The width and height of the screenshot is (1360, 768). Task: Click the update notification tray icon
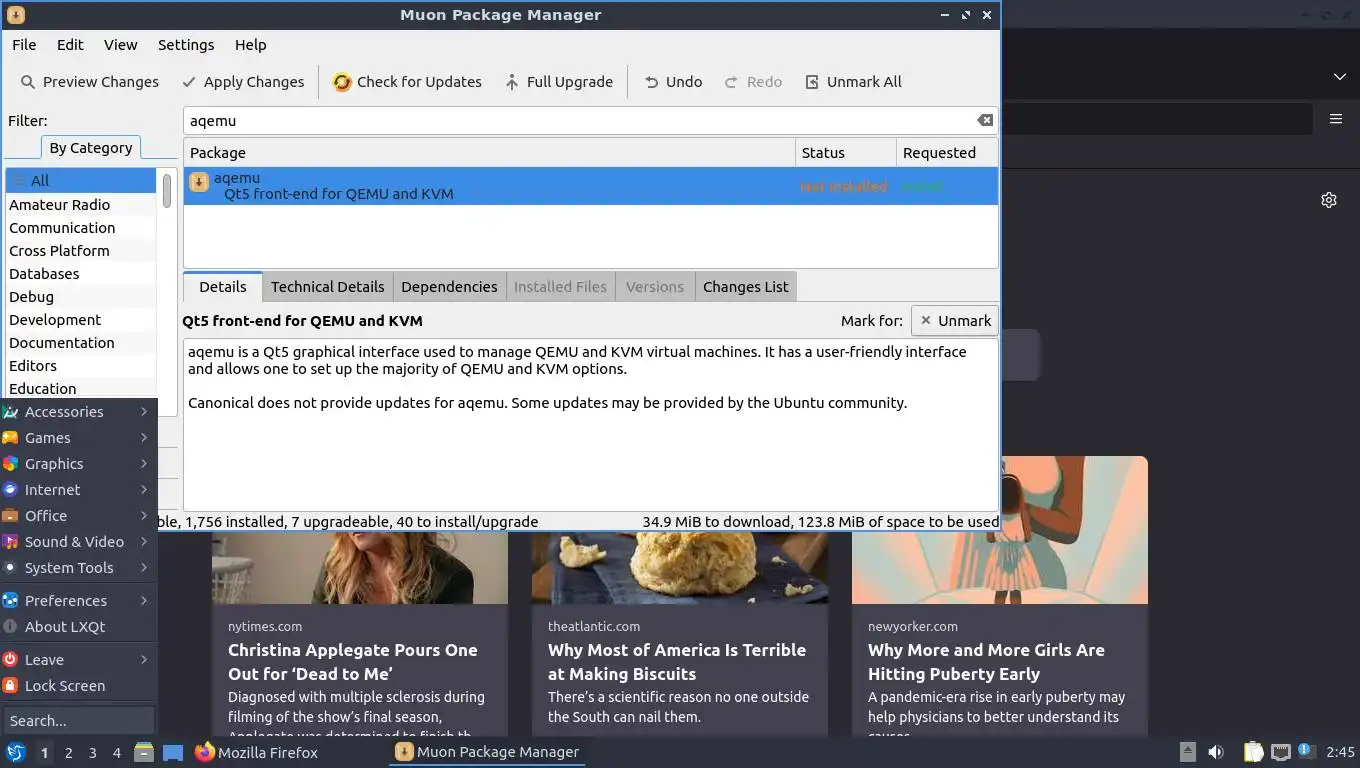pyautogui.click(x=1306, y=751)
